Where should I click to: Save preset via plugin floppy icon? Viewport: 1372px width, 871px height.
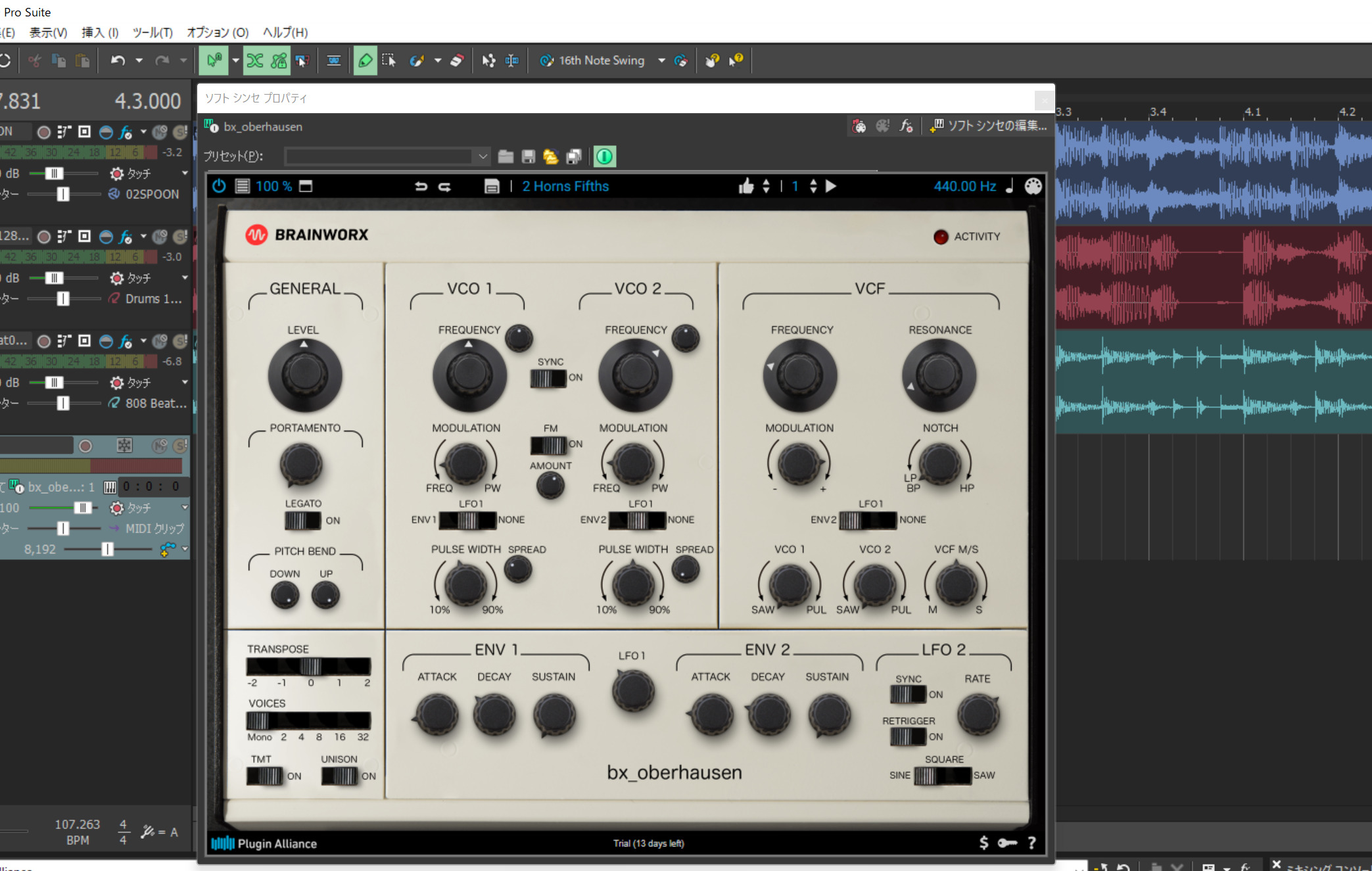coord(491,187)
